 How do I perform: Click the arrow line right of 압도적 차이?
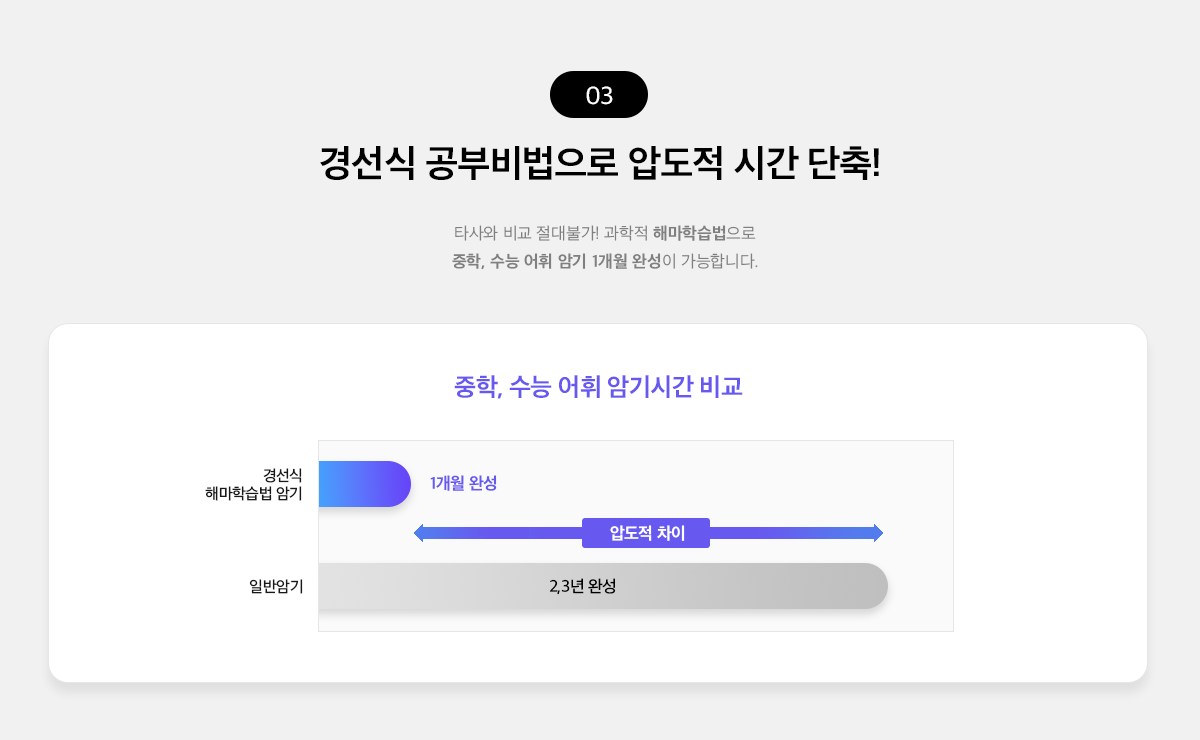pos(791,533)
